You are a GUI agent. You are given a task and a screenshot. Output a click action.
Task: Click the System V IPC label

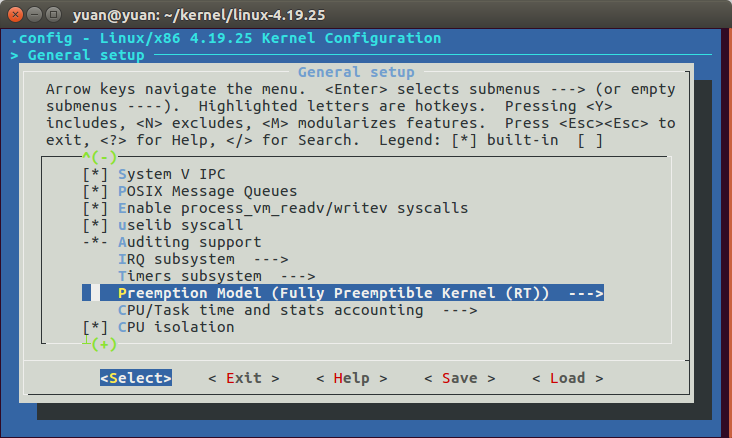tap(171, 174)
